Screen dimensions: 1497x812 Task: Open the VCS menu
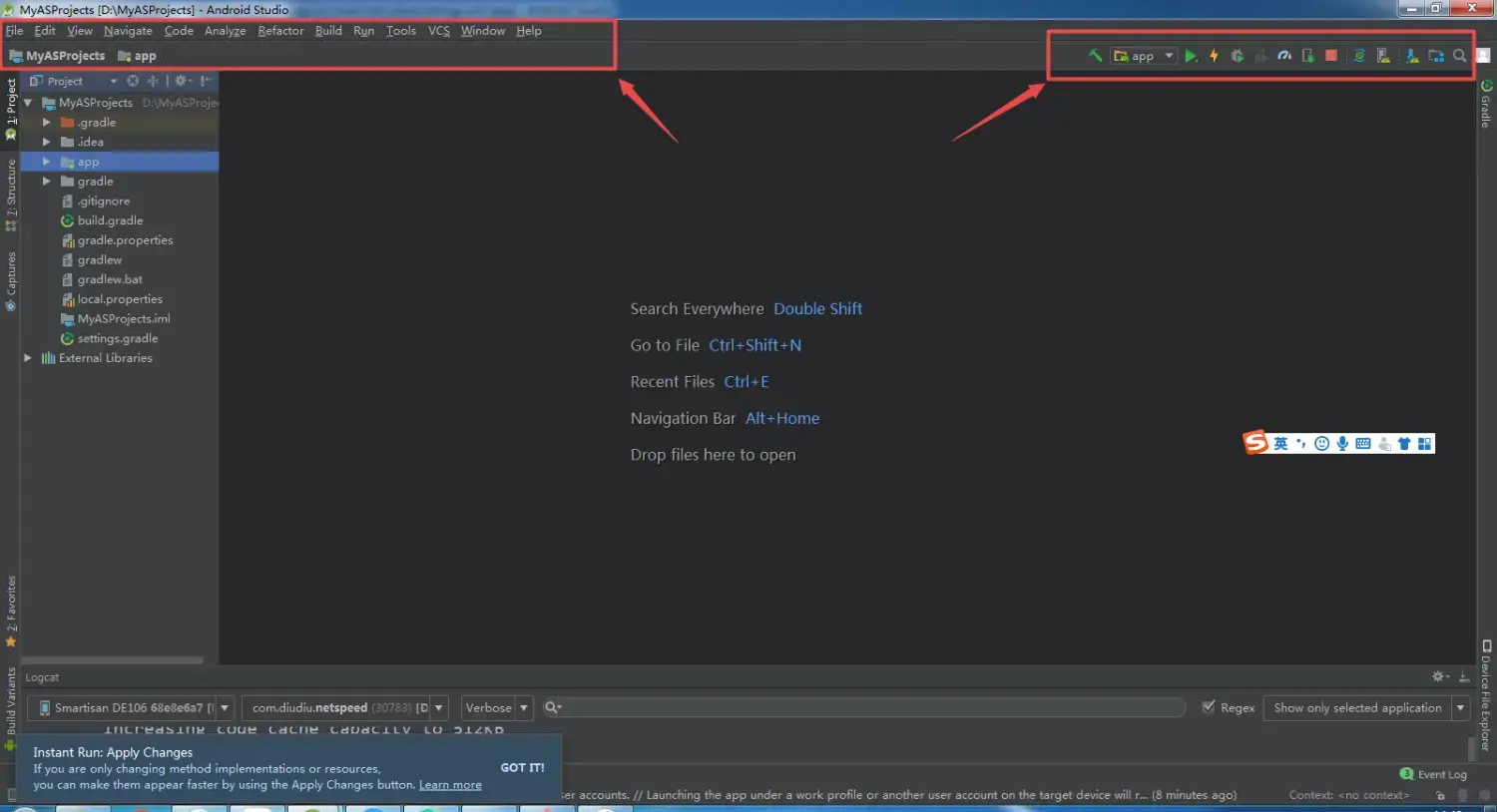(438, 30)
